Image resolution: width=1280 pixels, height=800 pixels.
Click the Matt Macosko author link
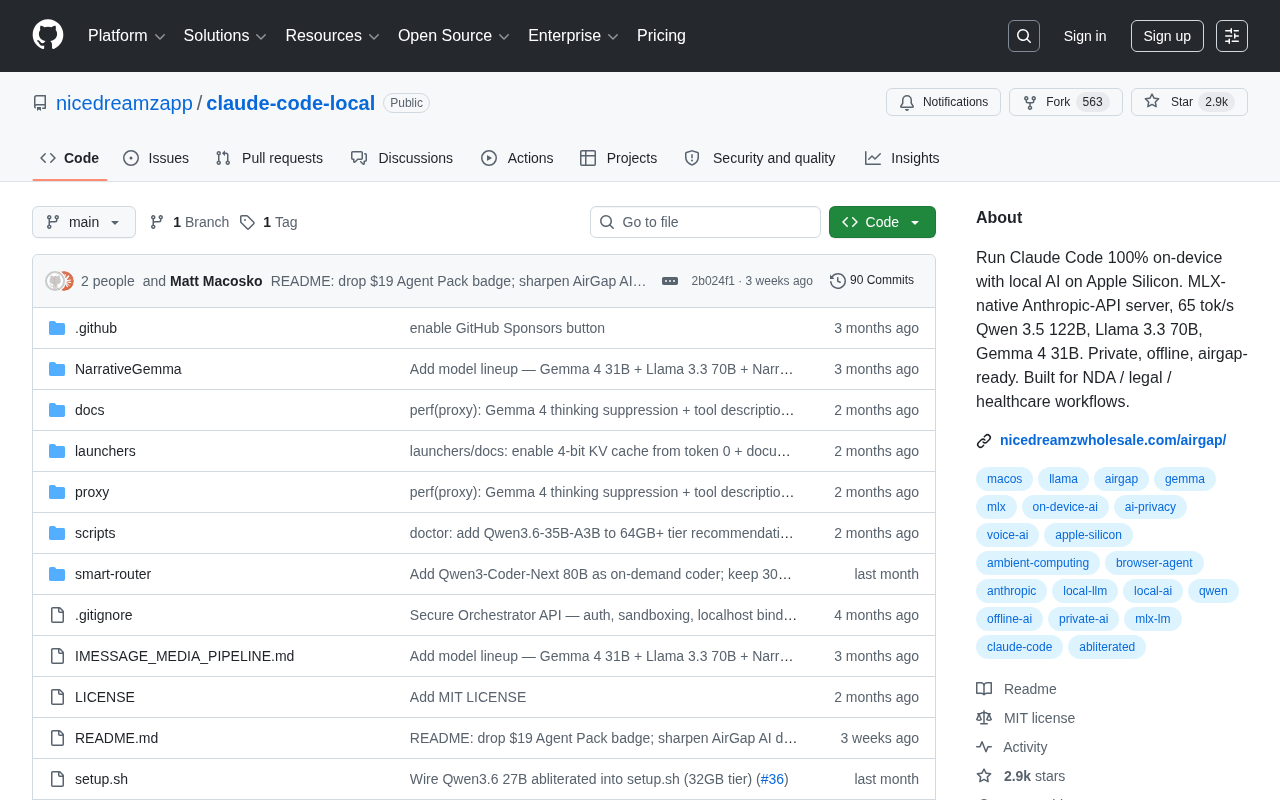[216, 281]
